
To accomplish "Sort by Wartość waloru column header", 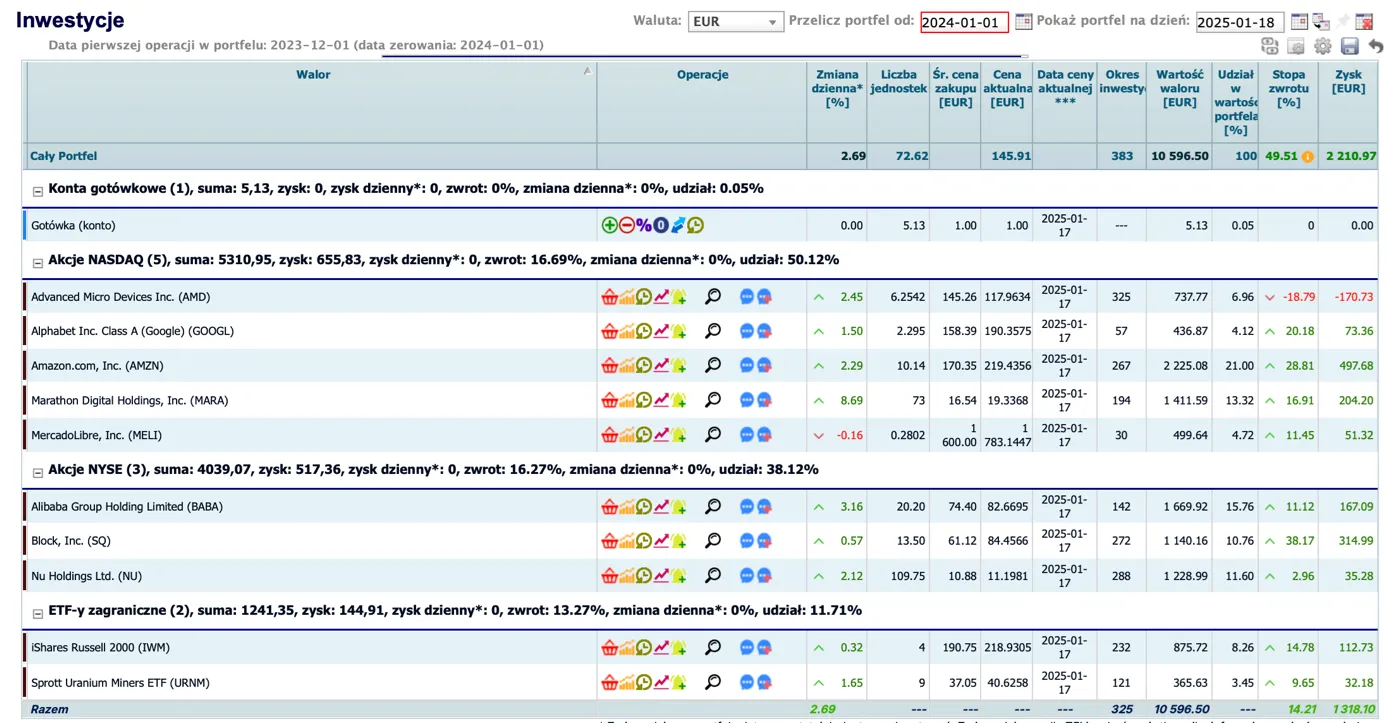I will click(1179, 88).
